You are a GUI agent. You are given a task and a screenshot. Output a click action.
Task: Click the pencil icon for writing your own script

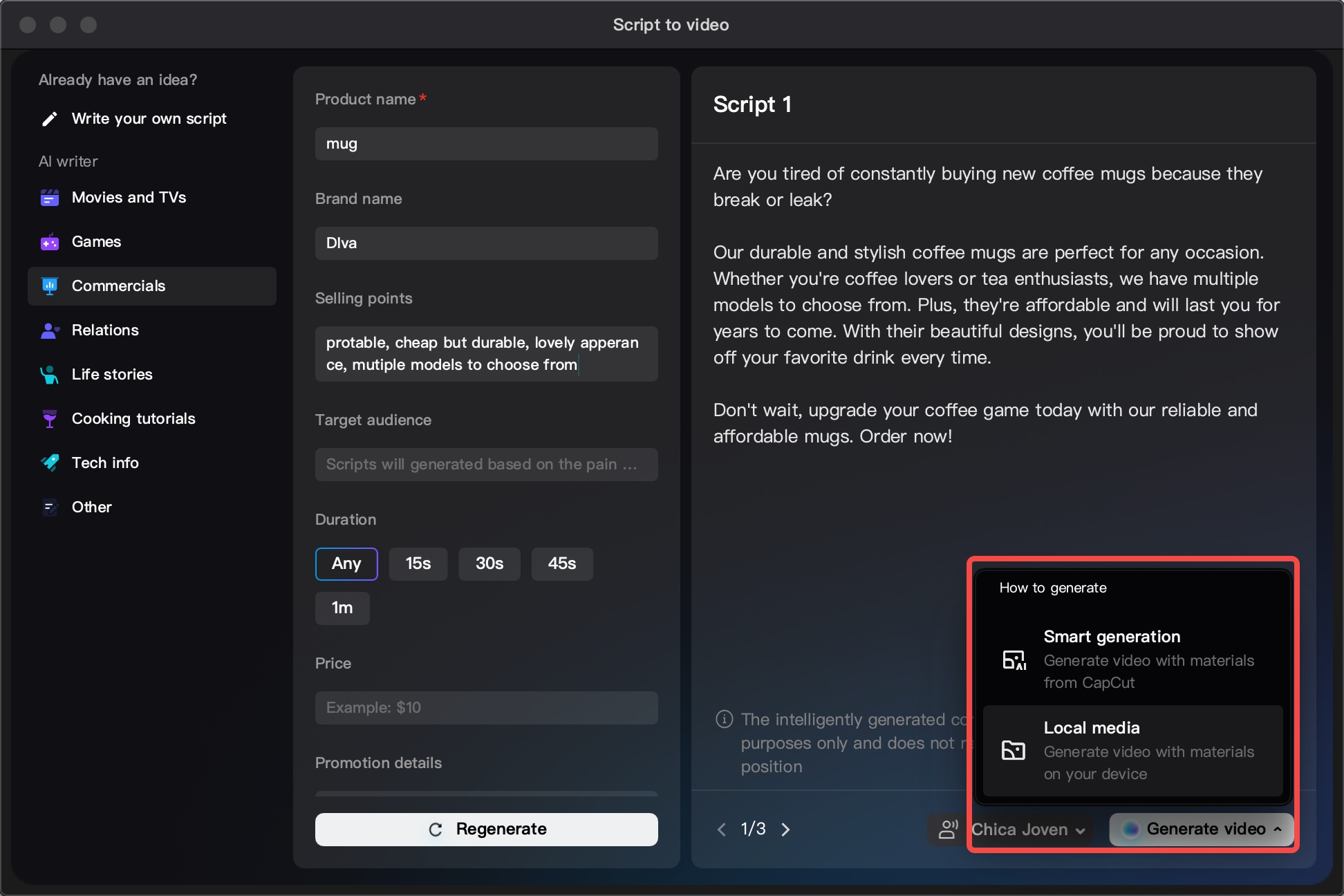point(49,118)
